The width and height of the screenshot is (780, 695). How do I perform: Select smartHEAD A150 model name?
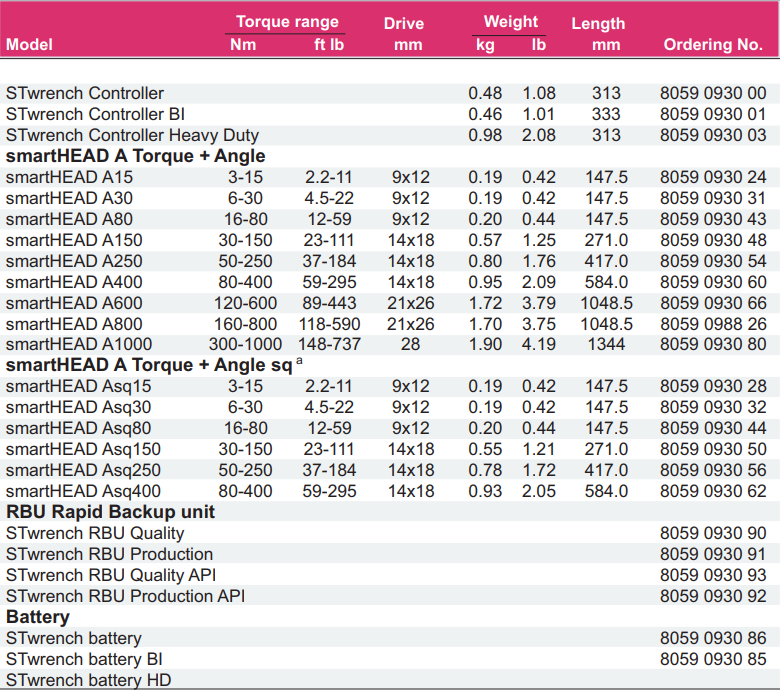[74, 240]
